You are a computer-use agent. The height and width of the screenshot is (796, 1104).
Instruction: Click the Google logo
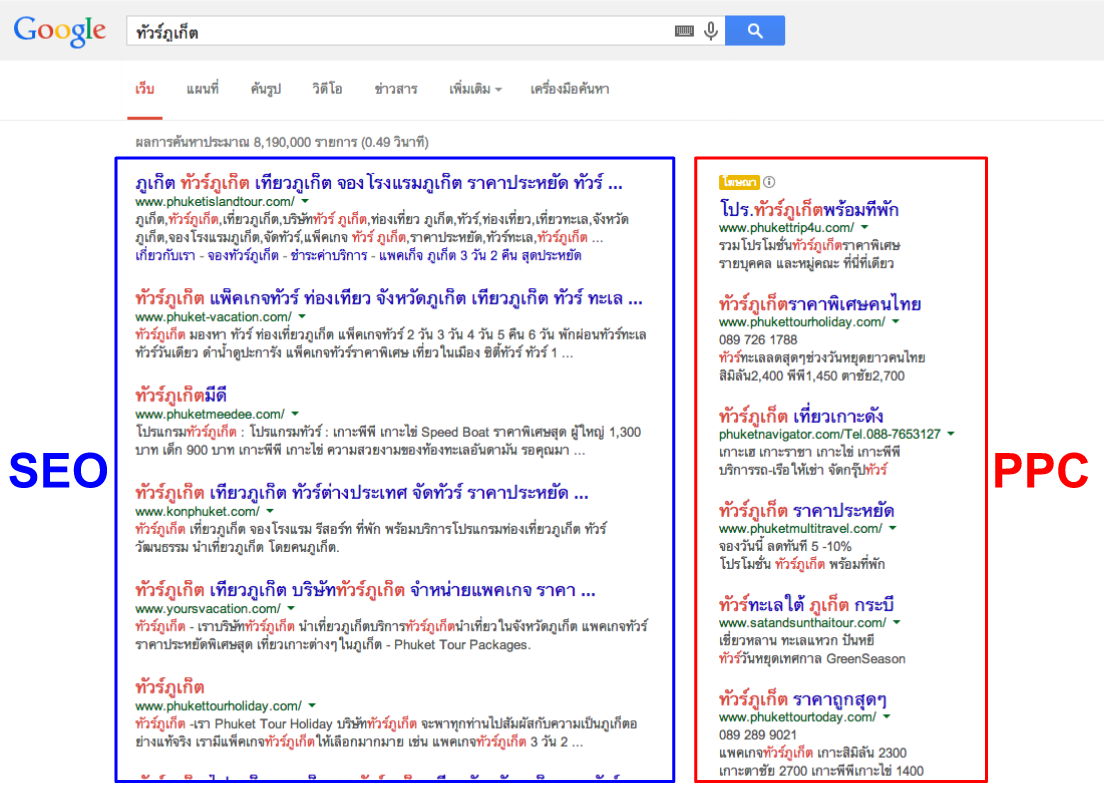coord(60,31)
